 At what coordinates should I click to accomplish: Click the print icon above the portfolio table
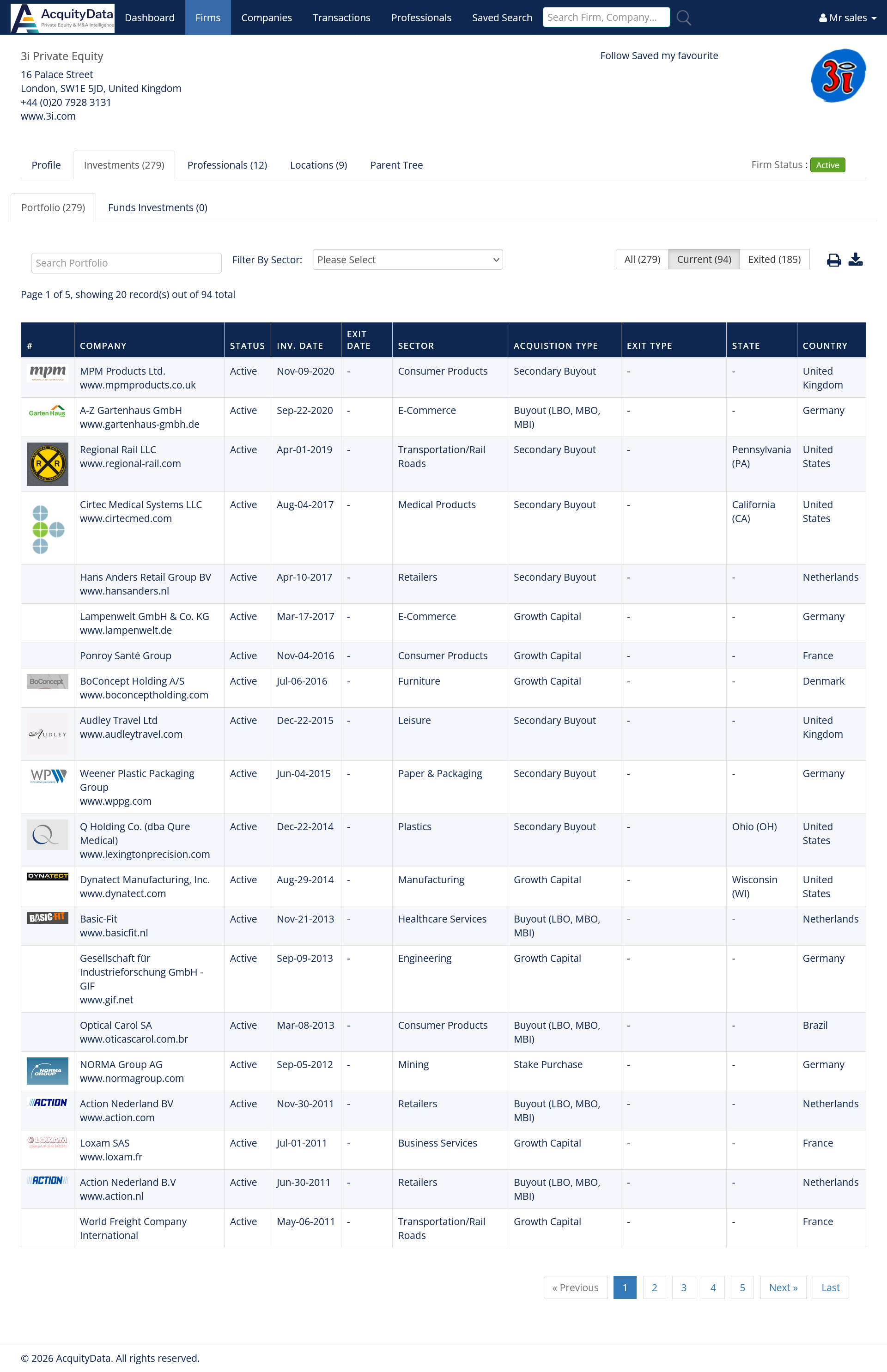pos(834,260)
